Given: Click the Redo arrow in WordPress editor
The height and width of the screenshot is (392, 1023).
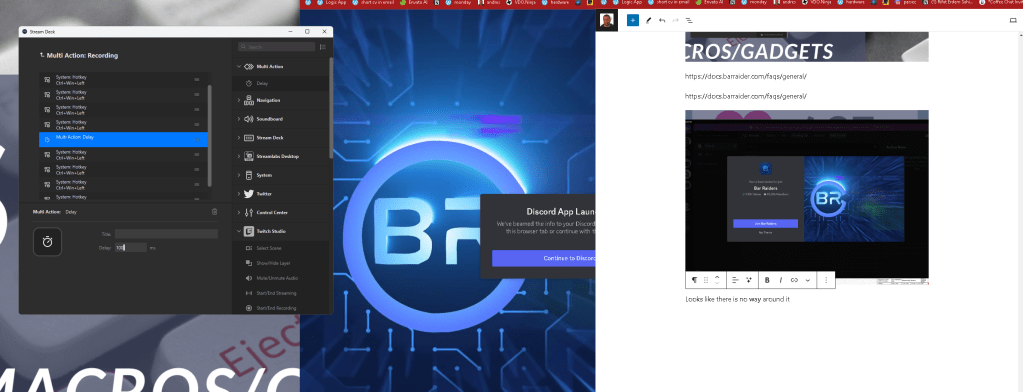Looking at the screenshot, I should pyautogui.click(x=675, y=20).
